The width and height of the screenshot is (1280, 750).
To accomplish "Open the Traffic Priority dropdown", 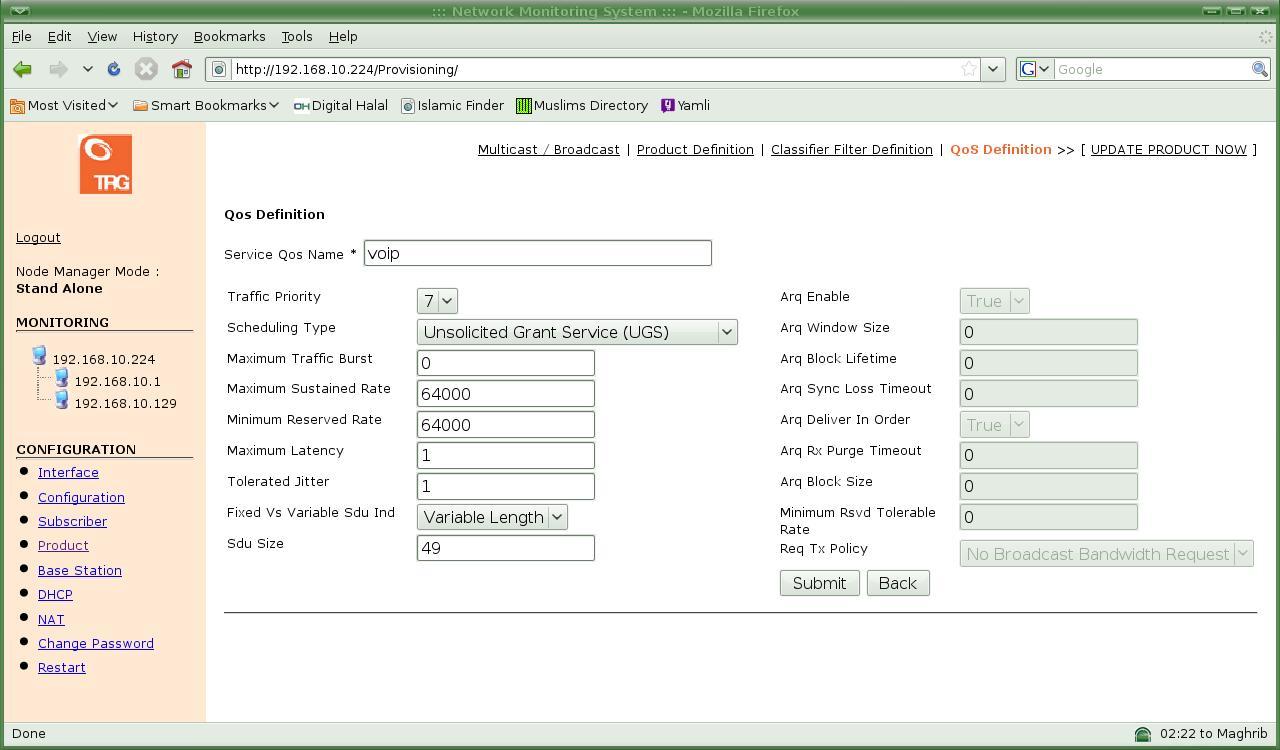I will (x=437, y=301).
